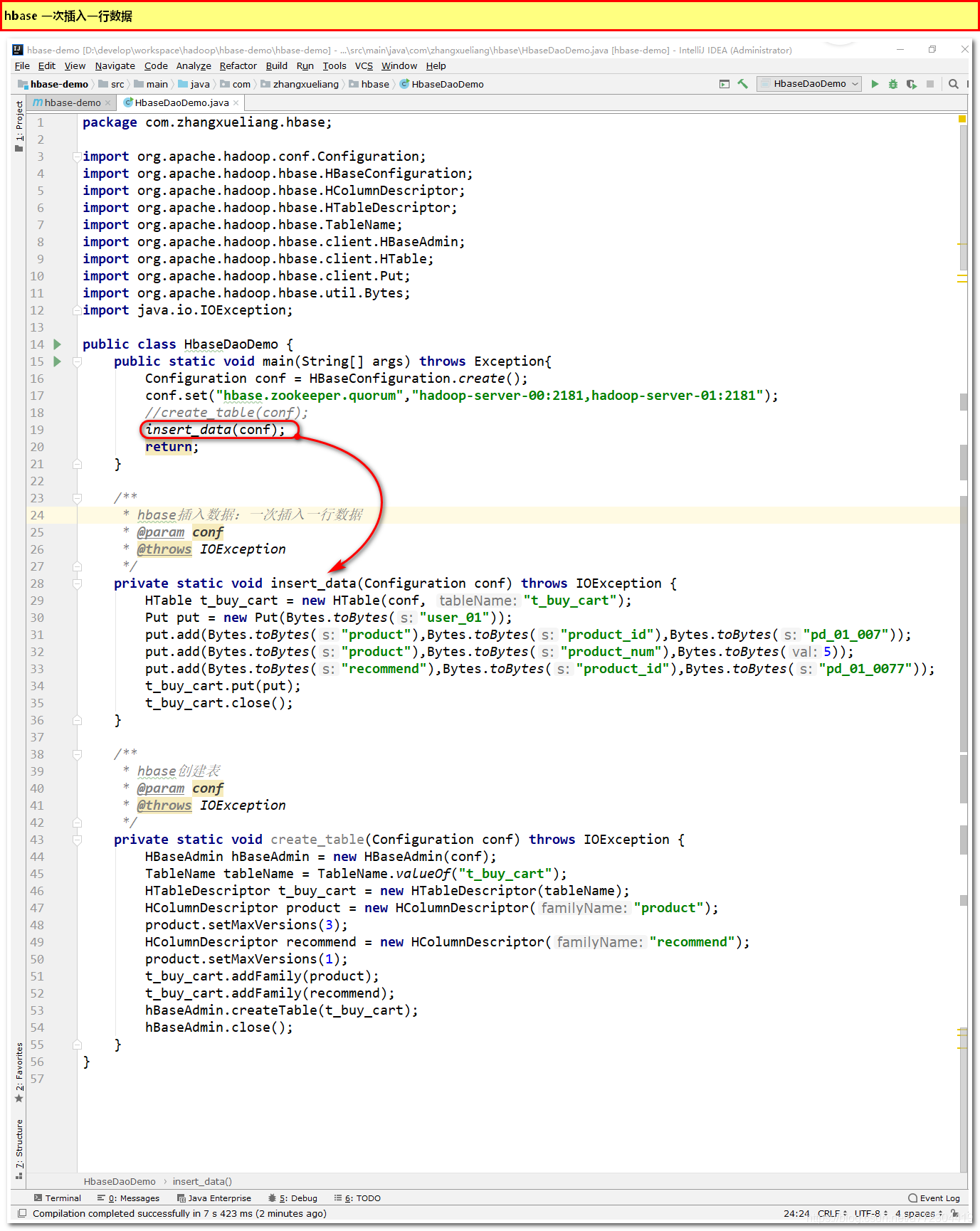980x1231 pixels.
Task: Collapse the insert_data method fold on line 28
Action: 76,583
